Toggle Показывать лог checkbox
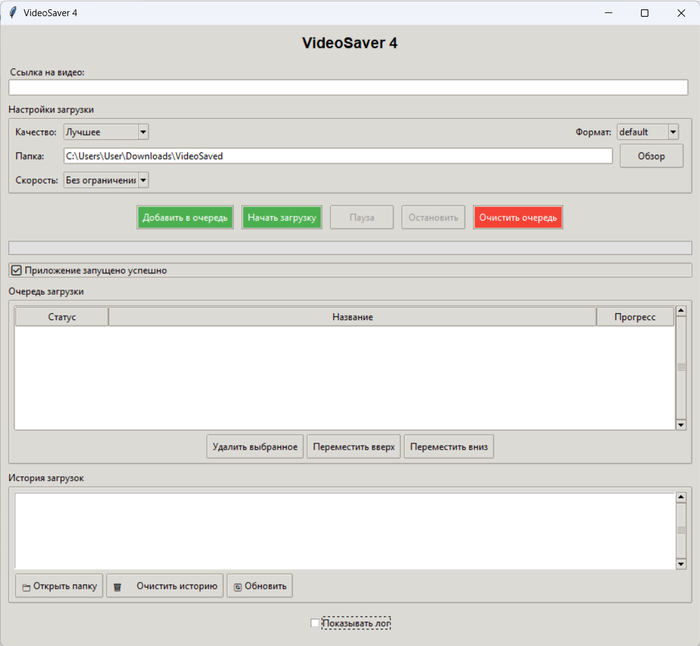 click(x=316, y=623)
